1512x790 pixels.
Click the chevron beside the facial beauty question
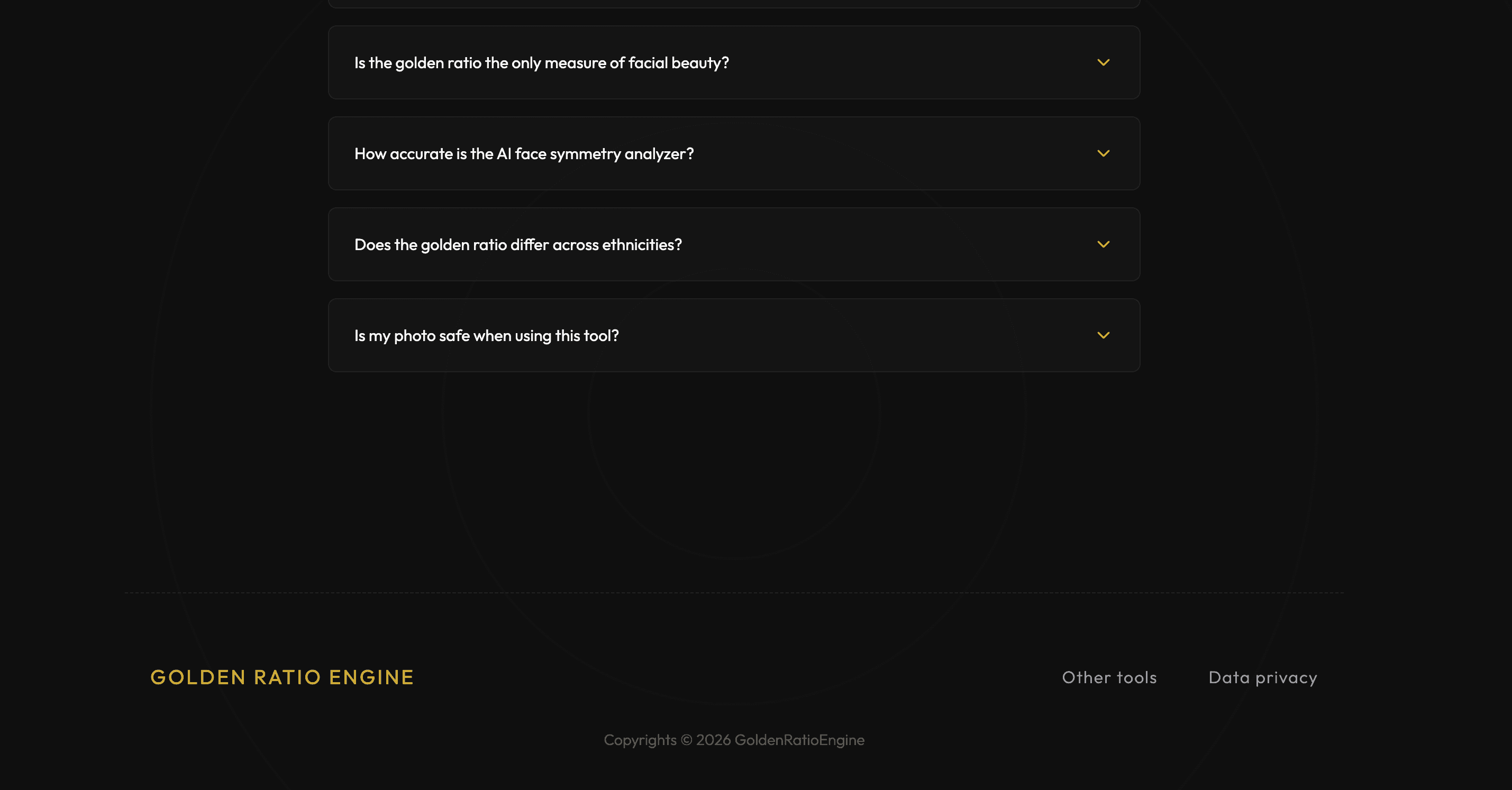(x=1103, y=62)
